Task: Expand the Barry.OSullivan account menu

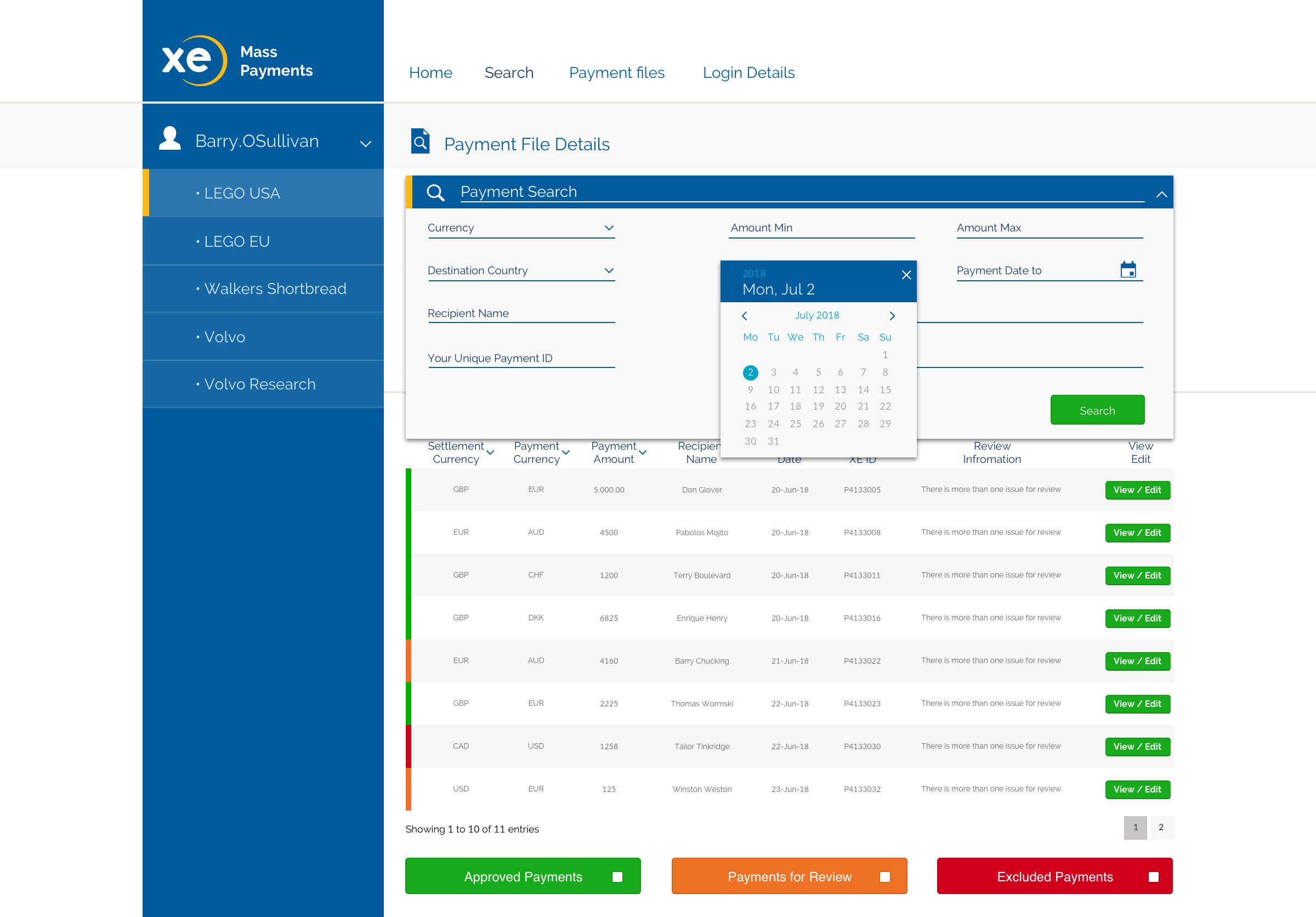Action: 365,144
